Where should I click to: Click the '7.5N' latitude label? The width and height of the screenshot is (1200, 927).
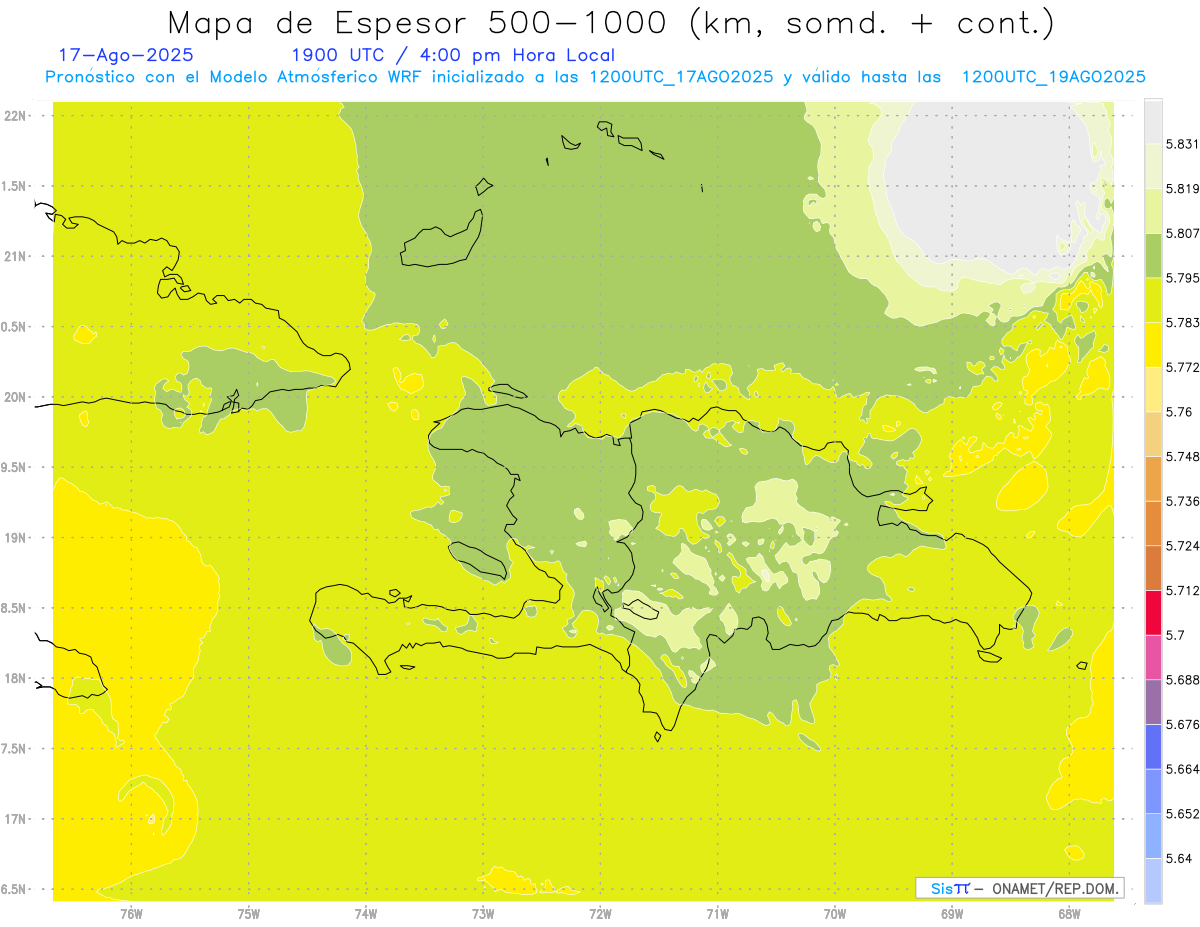pos(13,748)
